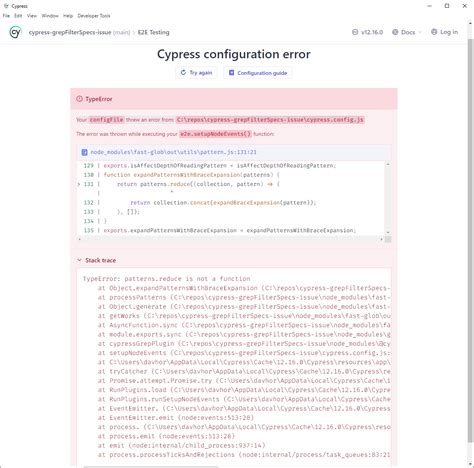This screenshot has height=468, width=474.
Task: Click the TypeError warning icon
Action: 79,99
